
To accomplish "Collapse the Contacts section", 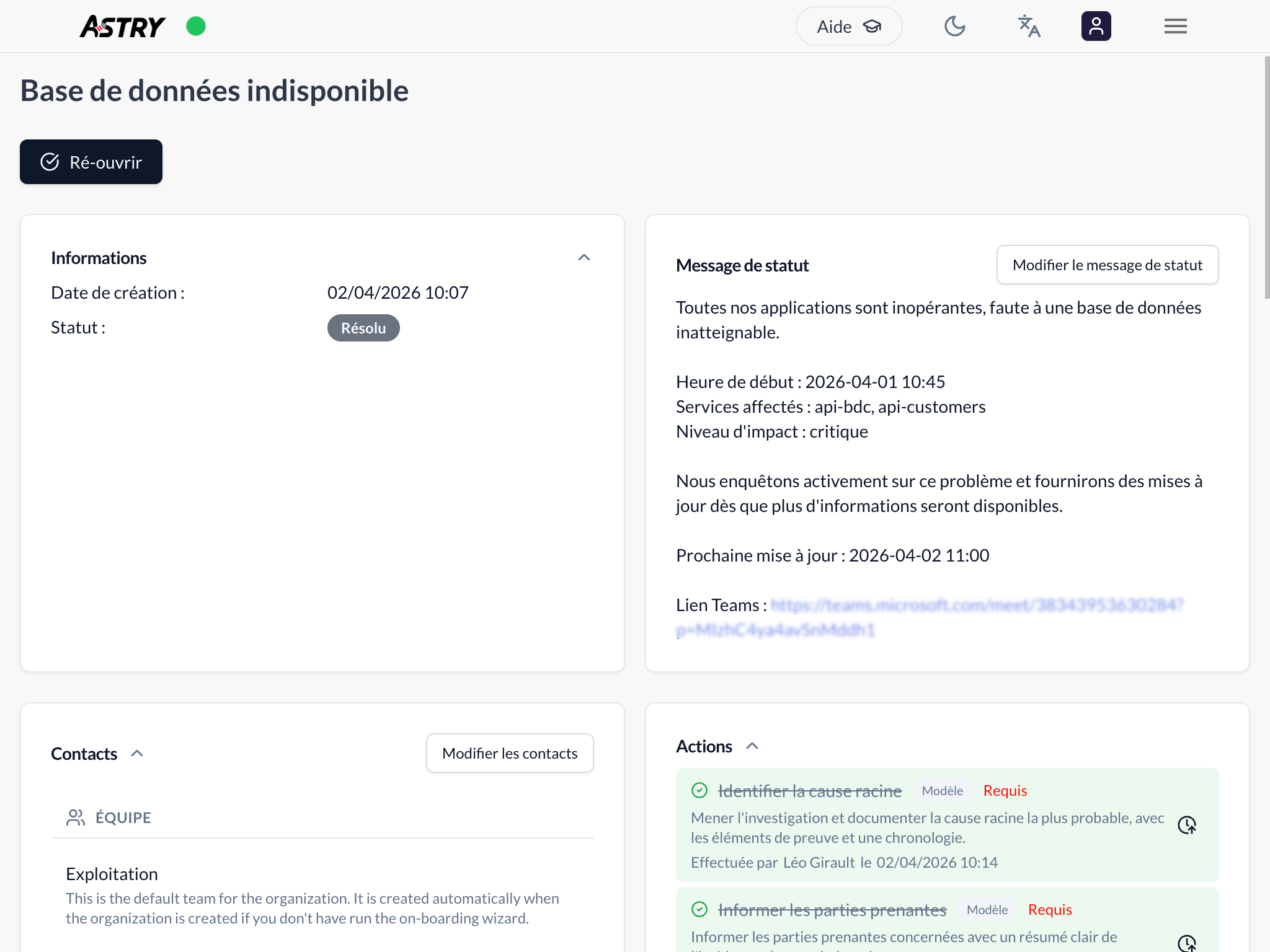I will [x=138, y=754].
